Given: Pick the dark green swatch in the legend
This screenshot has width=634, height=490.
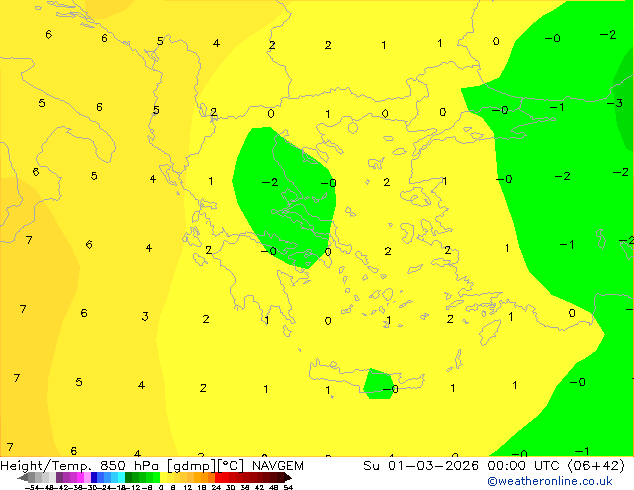Looking at the screenshot, I should click(x=129, y=477).
